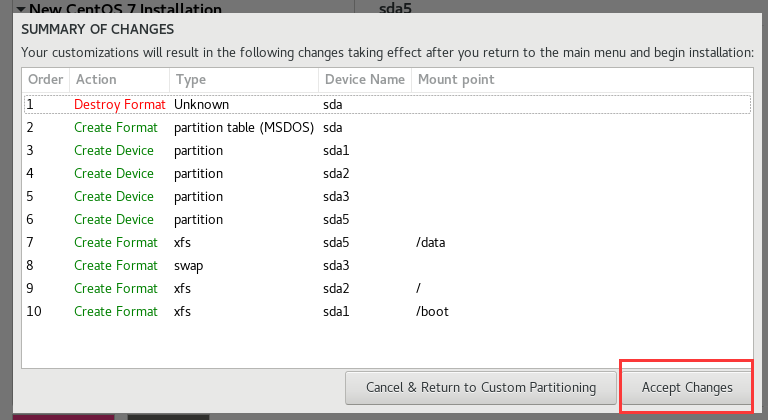The width and height of the screenshot is (768, 420).
Task: Click the Device Name column header
Action: coord(364,79)
